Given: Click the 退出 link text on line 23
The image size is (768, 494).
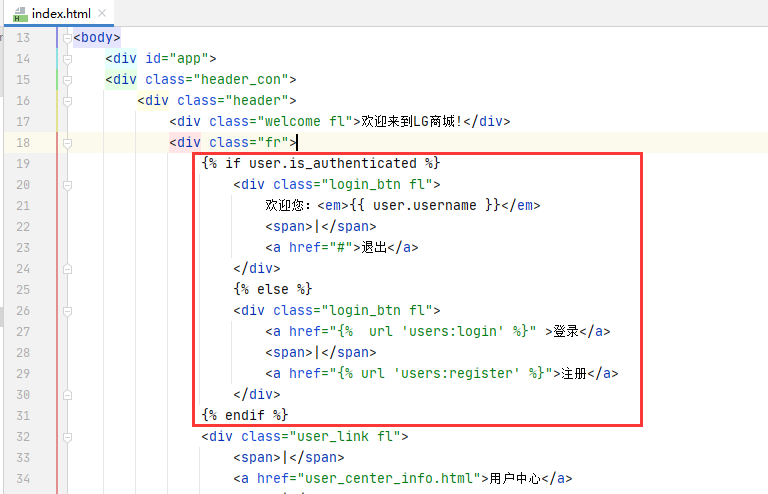Looking at the screenshot, I should pyautogui.click(x=374, y=247).
